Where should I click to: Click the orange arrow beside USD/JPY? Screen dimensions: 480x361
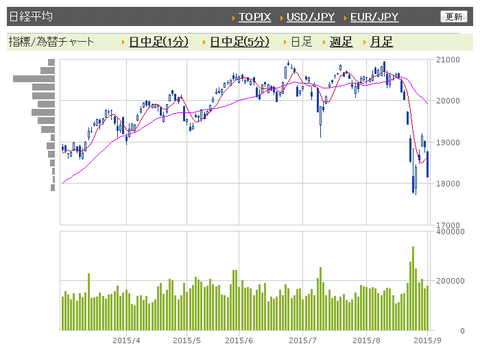(x=281, y=18)
